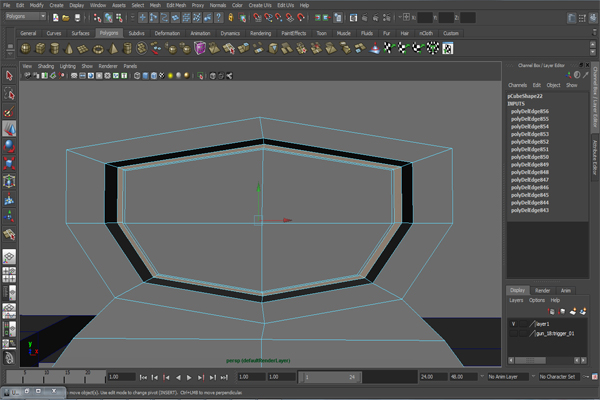Open Channels menu in Channel Box
Screen dimensions: 600x400
click(517, 85)
